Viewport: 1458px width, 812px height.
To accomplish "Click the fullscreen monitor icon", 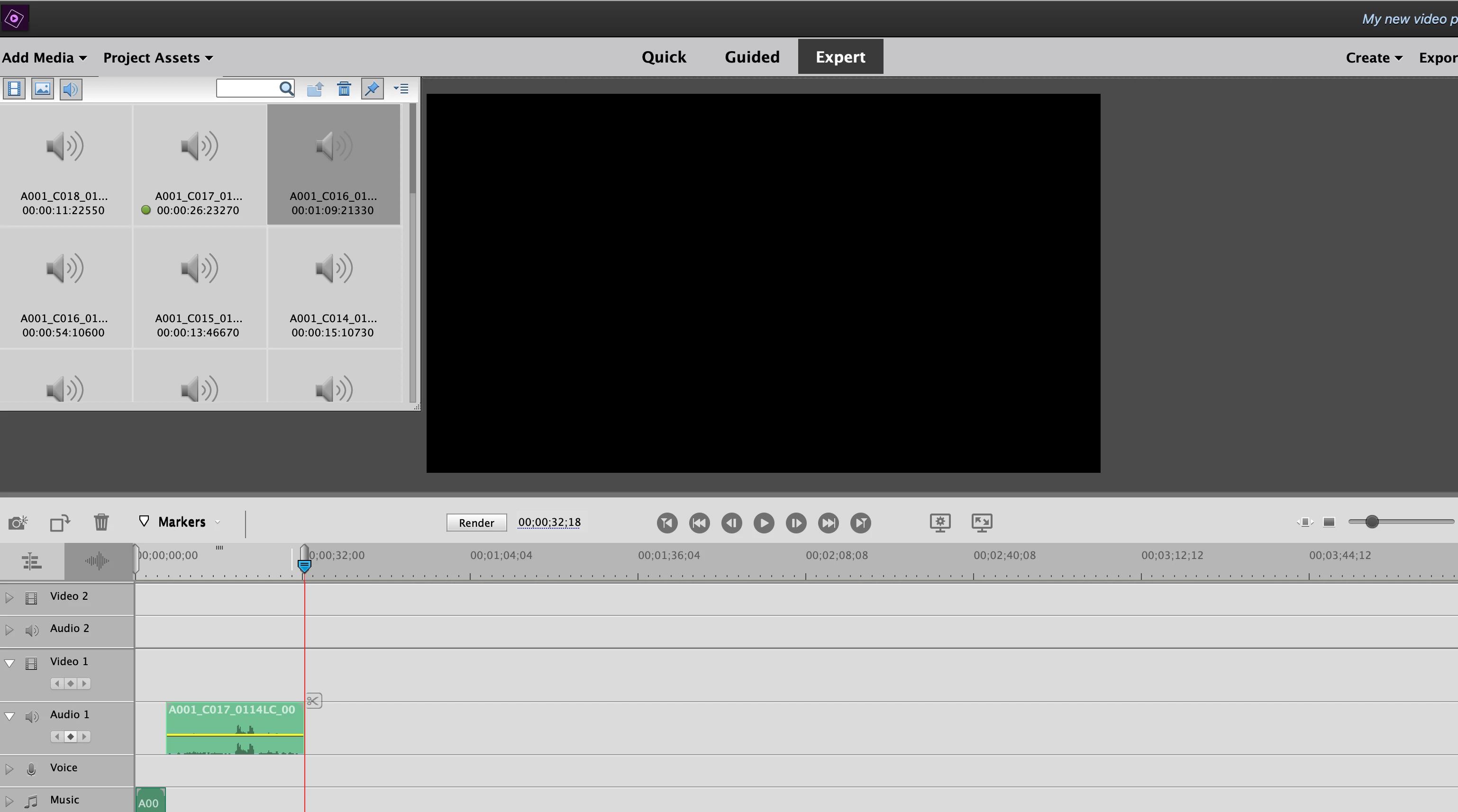I will coord(982,522).
